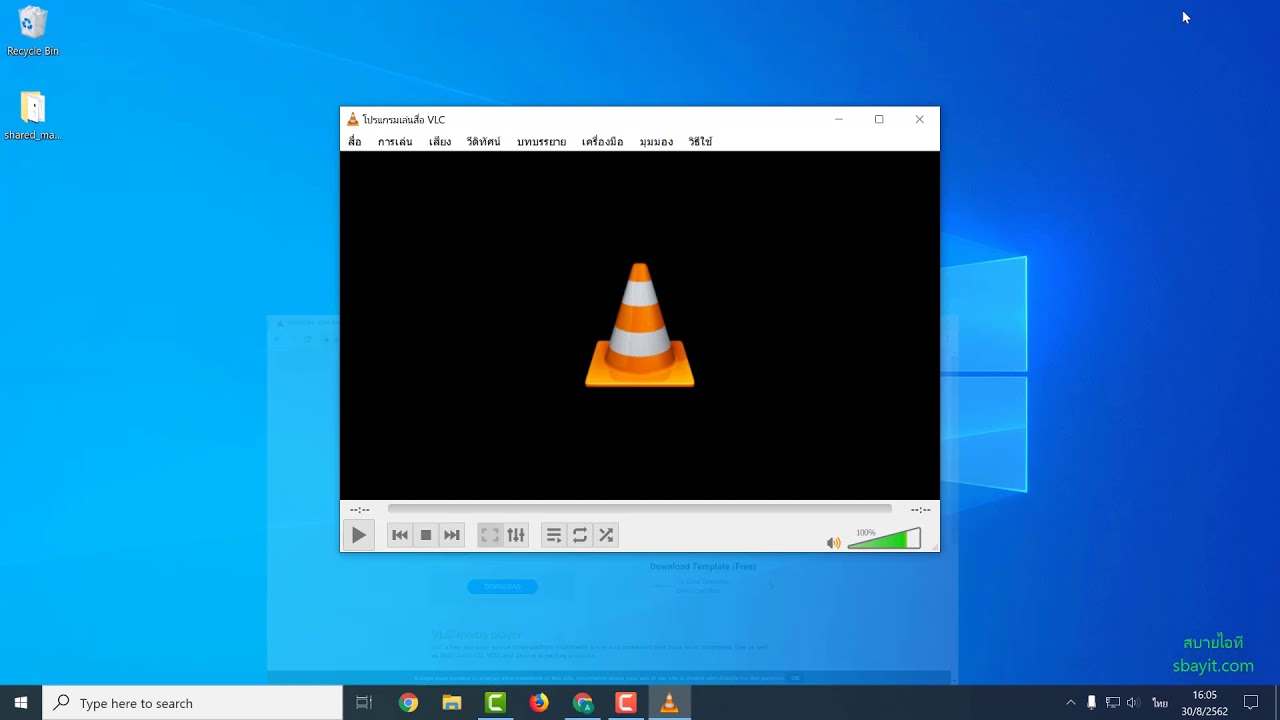This screenshot has height=720, width=1280.
Task: Open Firefox from taskbar
Action: [539, 703]
